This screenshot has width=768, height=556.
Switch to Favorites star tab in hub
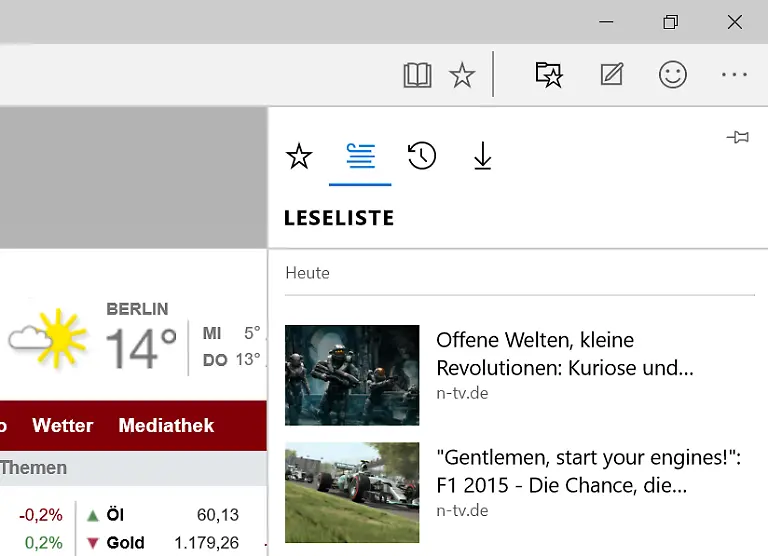(299, 156)
